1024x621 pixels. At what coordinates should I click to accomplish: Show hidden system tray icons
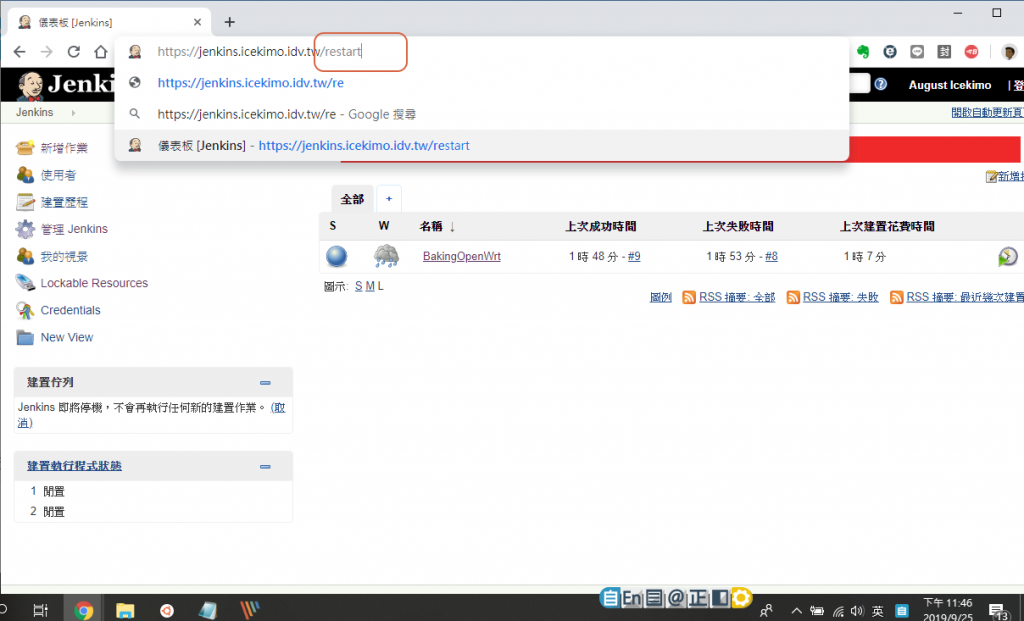pos(796,611)
